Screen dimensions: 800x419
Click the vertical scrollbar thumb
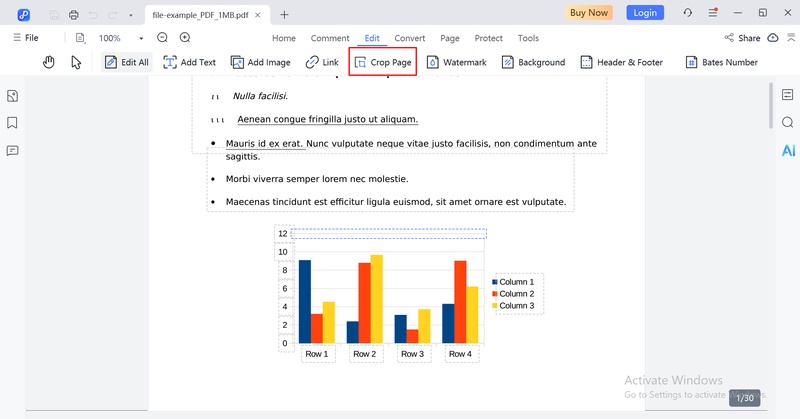tap(770, 106)
